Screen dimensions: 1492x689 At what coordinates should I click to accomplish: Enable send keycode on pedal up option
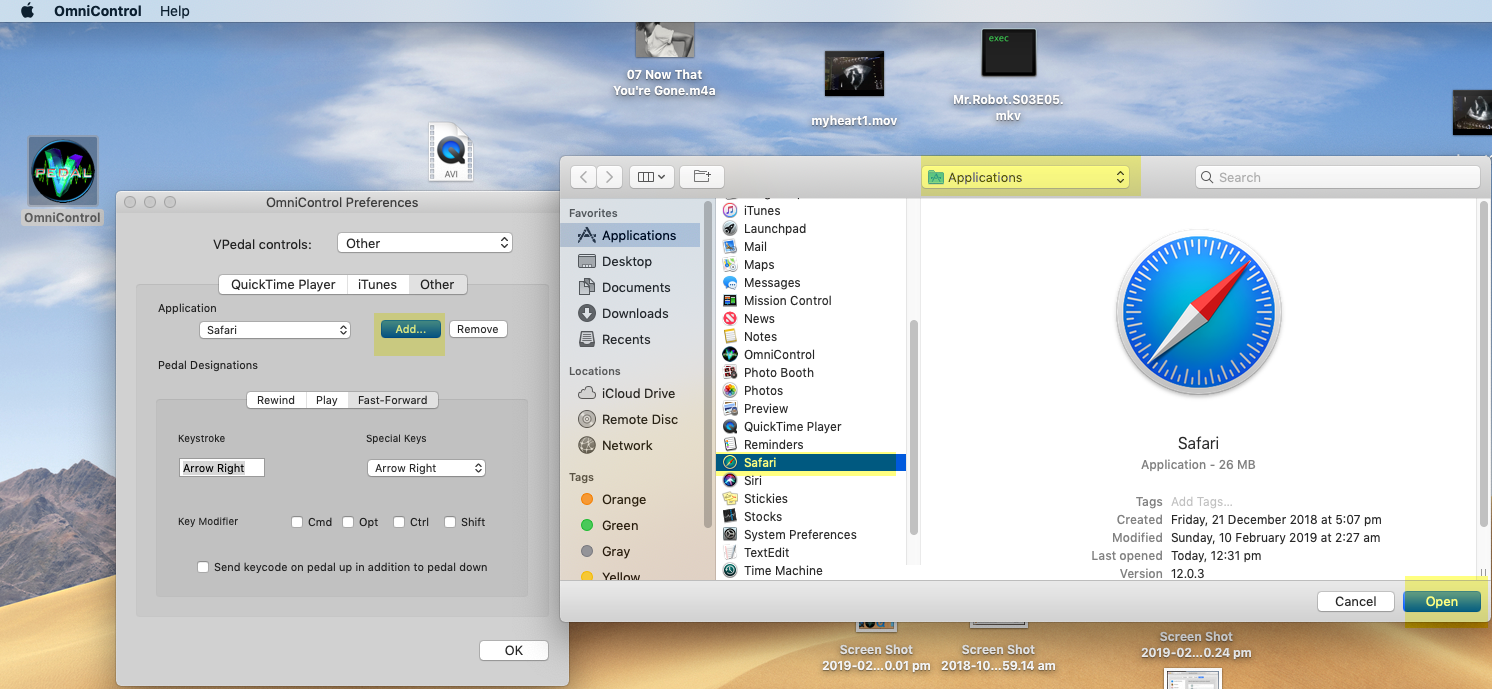coord(203,566)
